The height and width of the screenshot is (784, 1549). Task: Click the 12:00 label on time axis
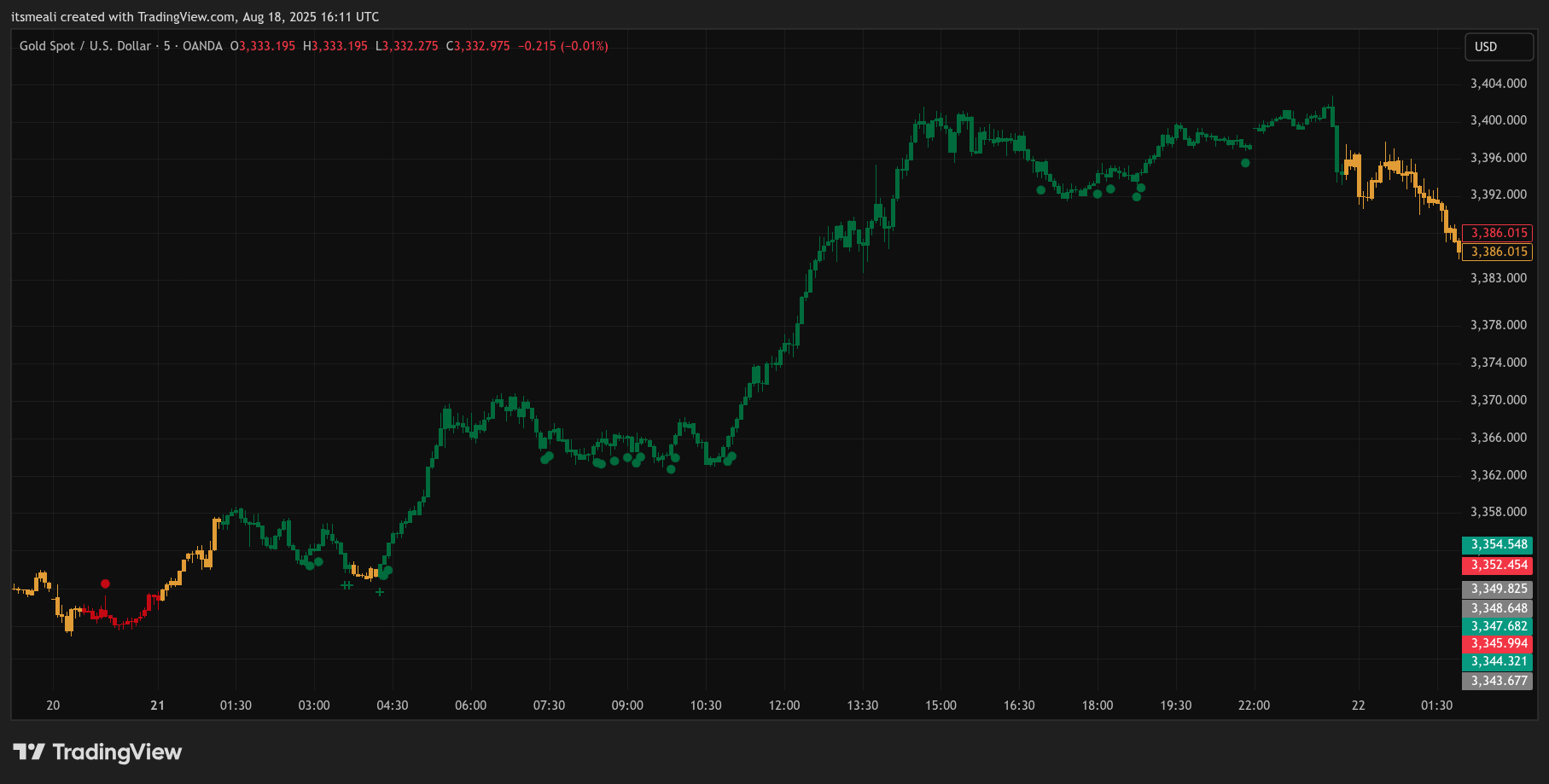tap(784, 706)
